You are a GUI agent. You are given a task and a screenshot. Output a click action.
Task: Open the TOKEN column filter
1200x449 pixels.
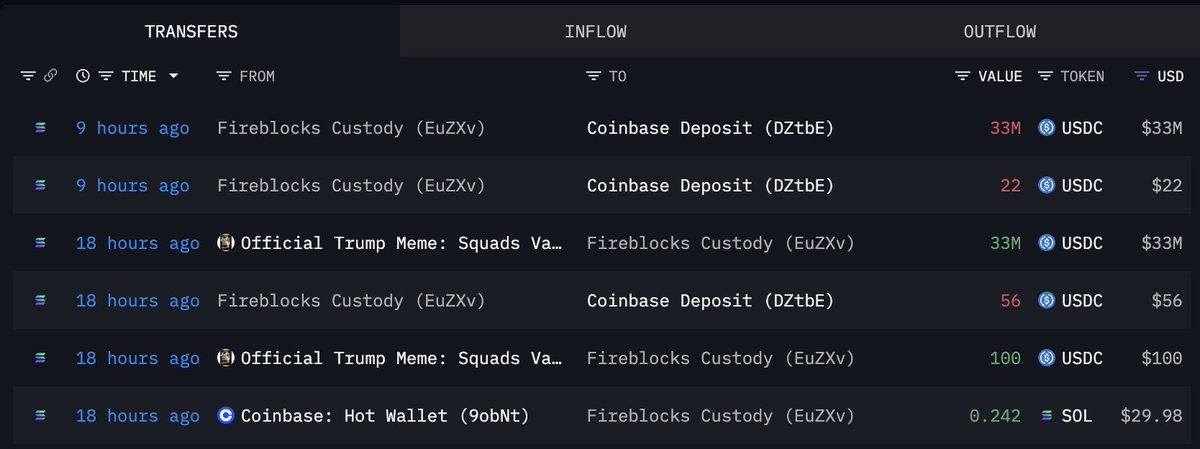click(1045, 76)
